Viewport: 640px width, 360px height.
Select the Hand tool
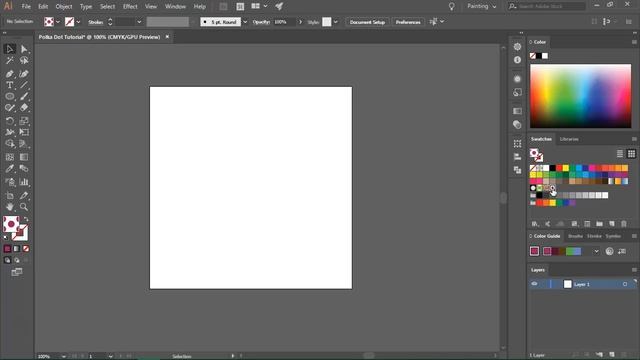(x=9, y=207)
